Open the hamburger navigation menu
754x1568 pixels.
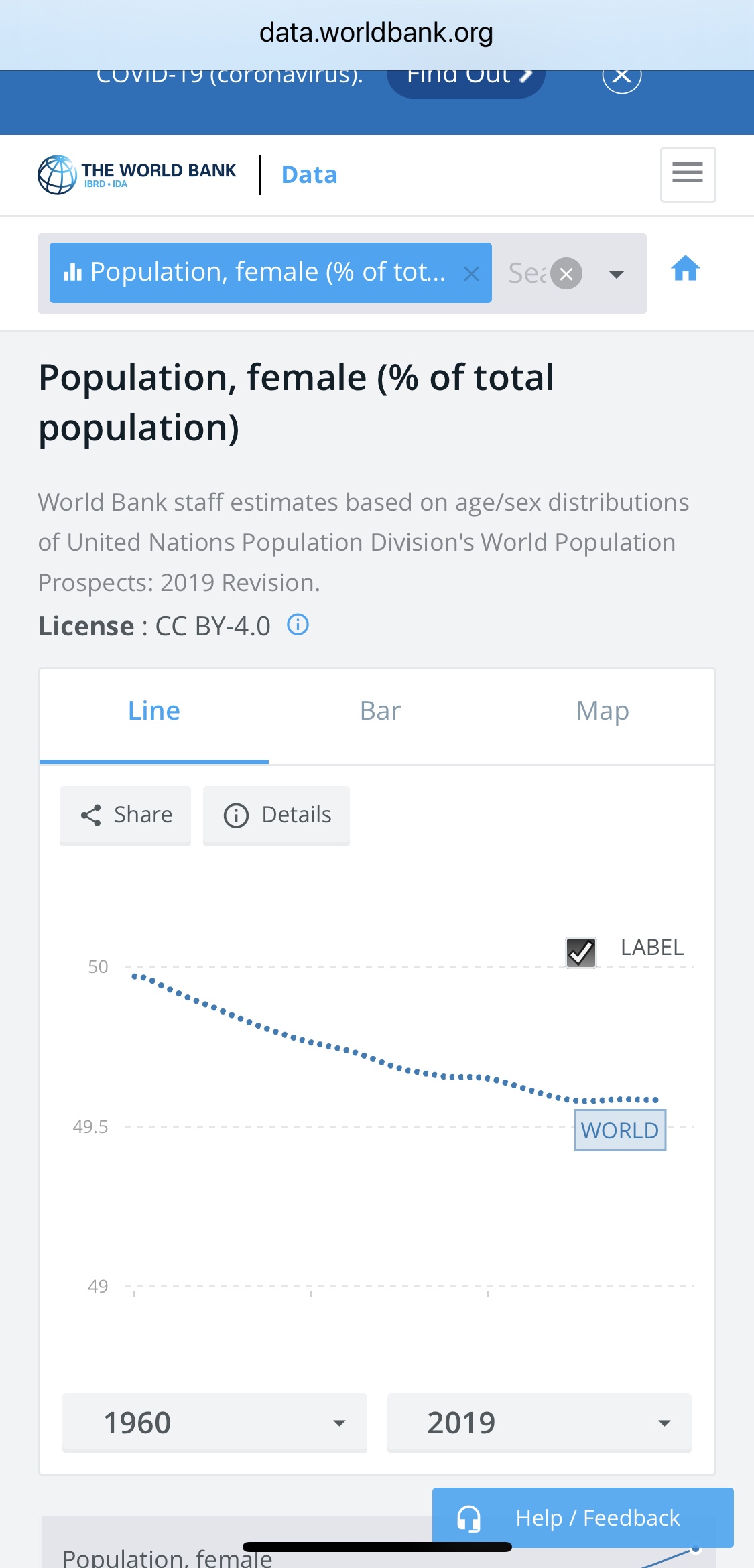tap(688, 174)
